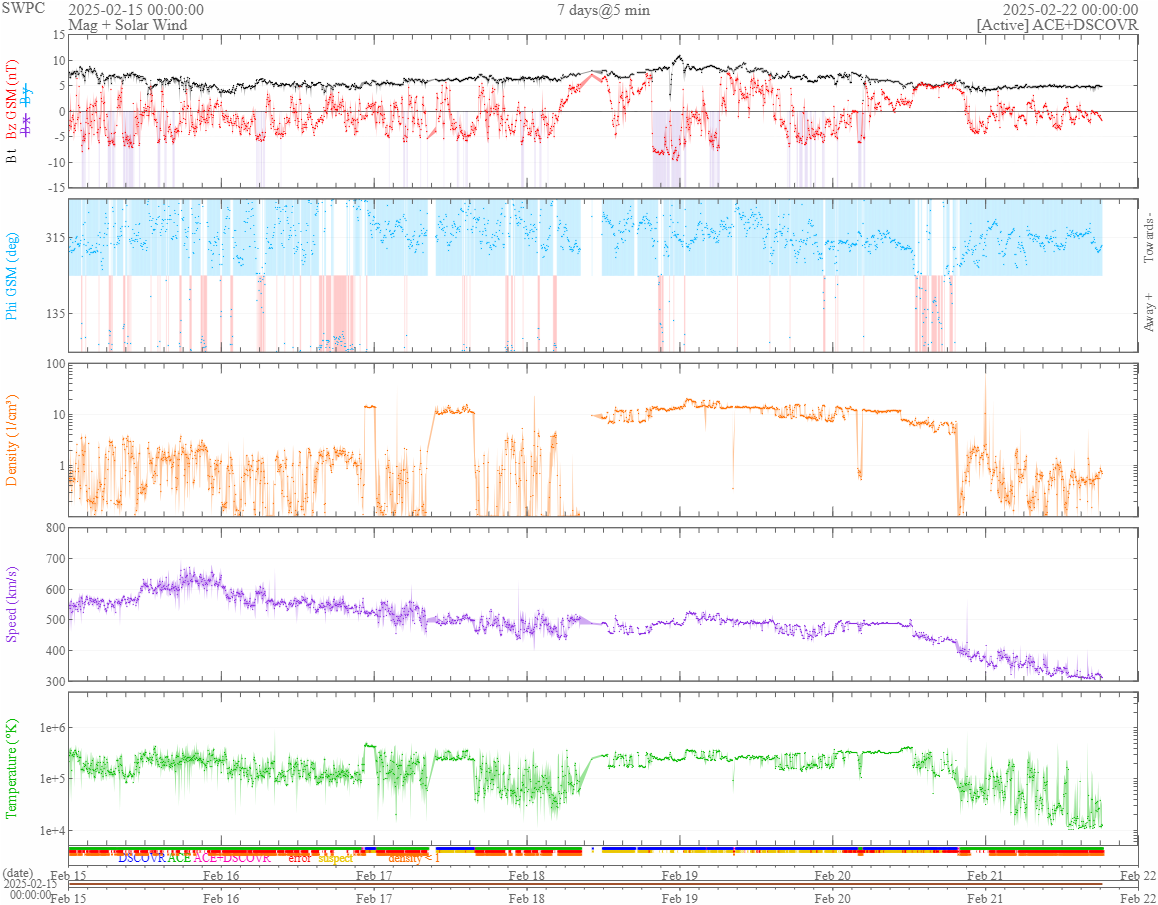Click the 300 tick on Speed axis
This screenshot has height=905, width=1158.
pyautogui.click(x=54, y=681)
